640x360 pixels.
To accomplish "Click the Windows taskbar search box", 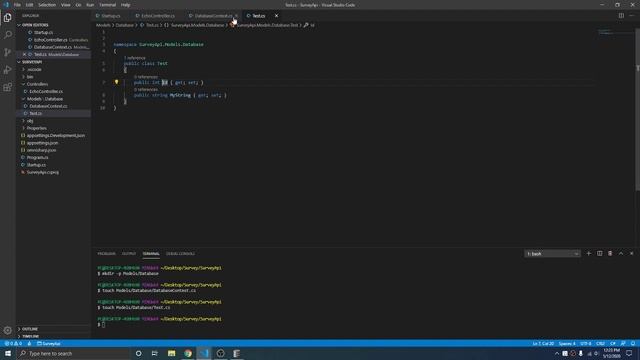I will [73, 353].
